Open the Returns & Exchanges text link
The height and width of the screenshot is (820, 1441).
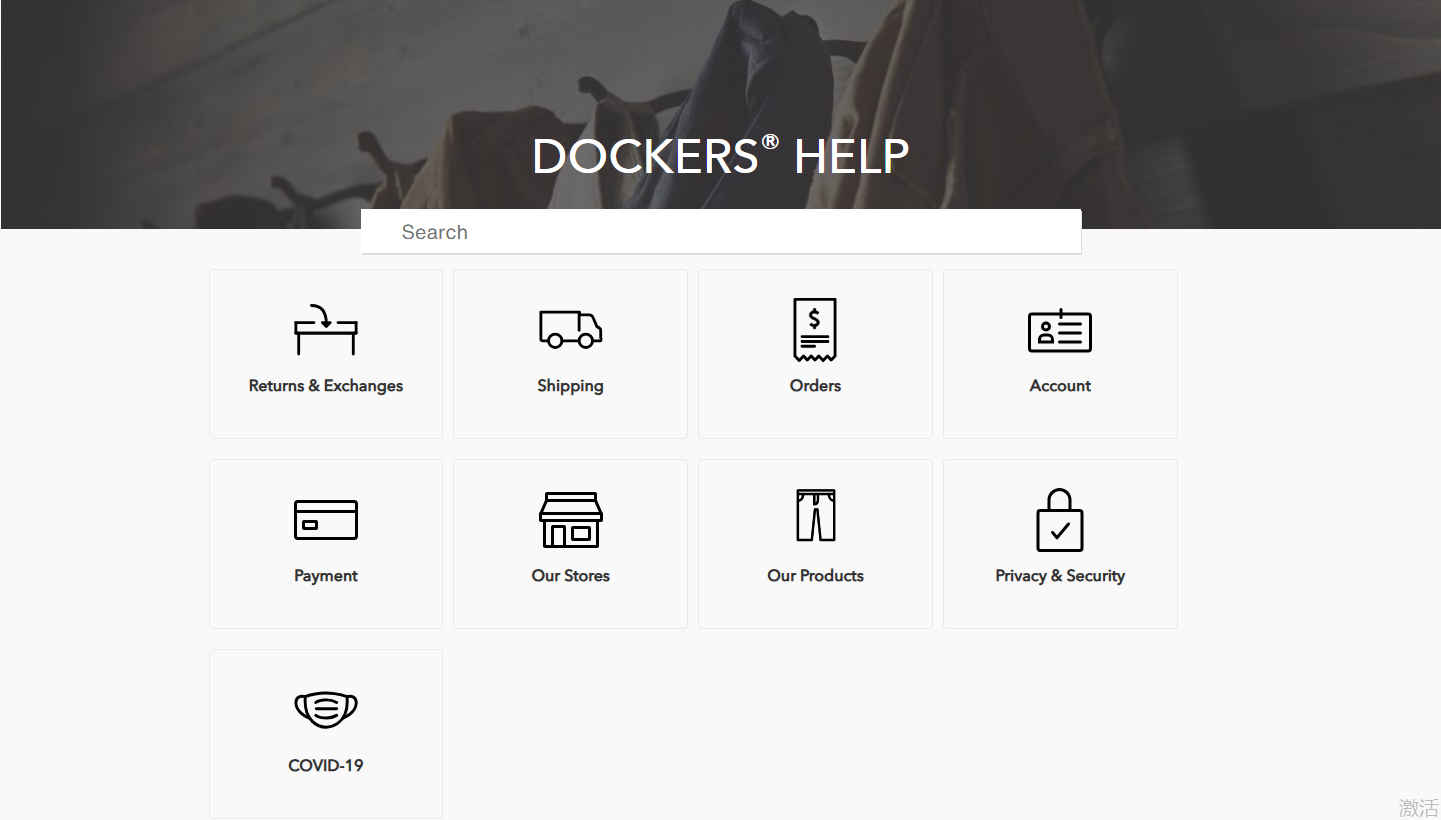click(326, 386)
